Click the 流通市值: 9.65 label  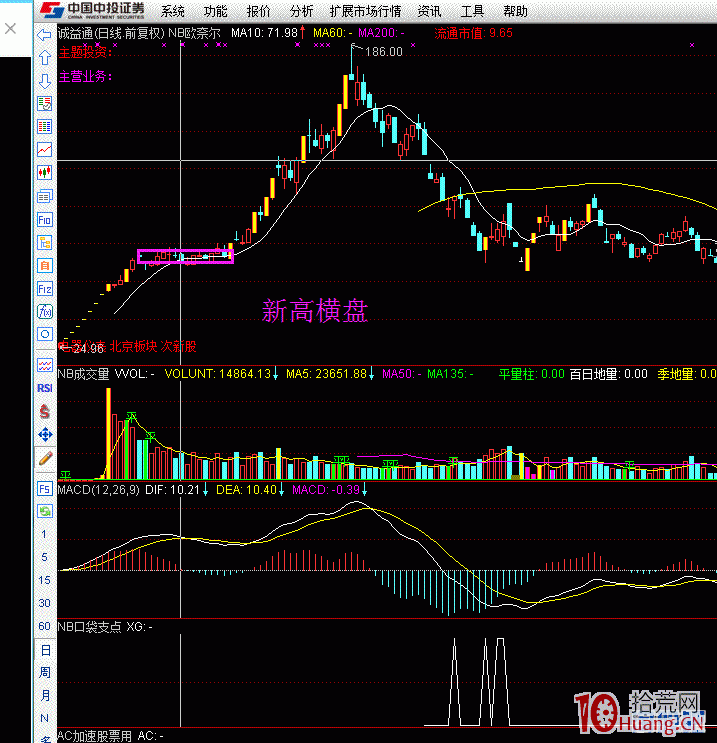pyautogui.click(x=473, y=33)
